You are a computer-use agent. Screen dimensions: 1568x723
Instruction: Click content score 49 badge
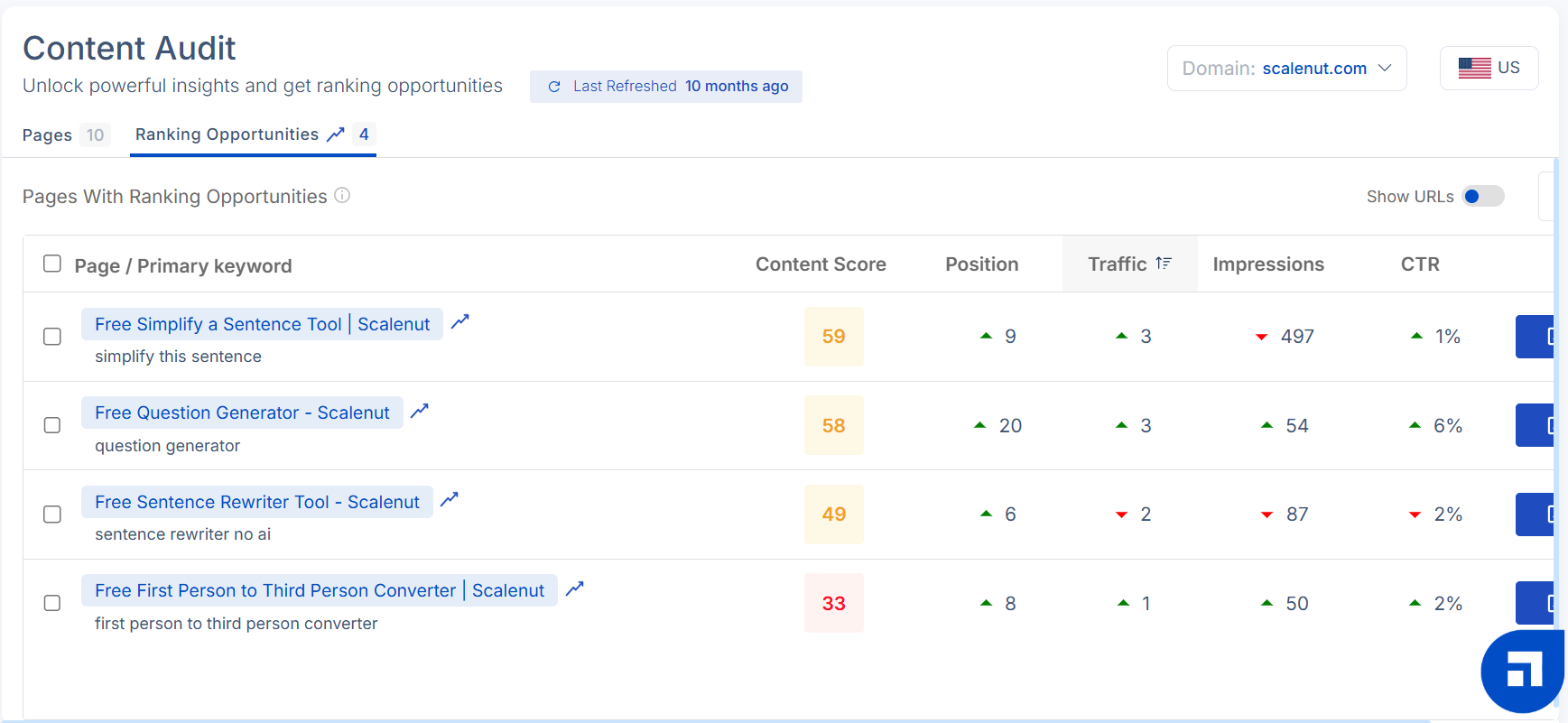[834, 514]
